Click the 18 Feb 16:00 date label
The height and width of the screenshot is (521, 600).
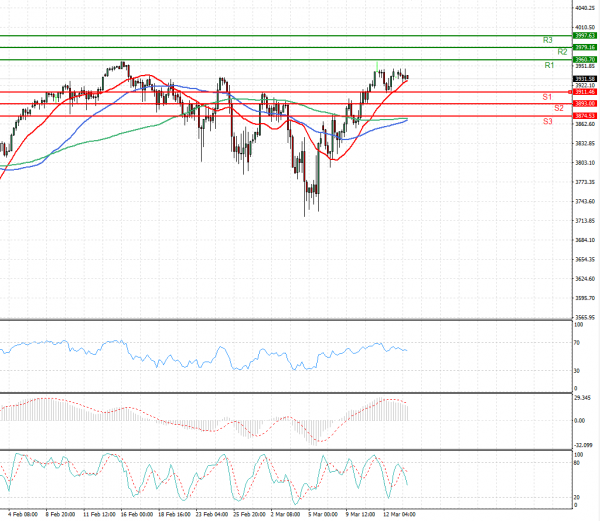(x=174, y=514)
